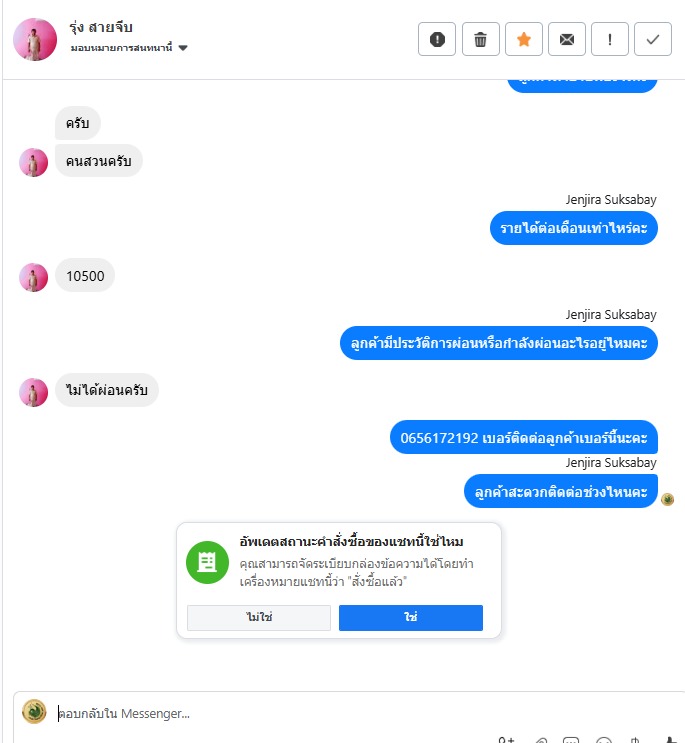Viewport: 685px width, 743px height.
Task: Mark conversation as spam with octagon icon
Action: pos(437,39)
